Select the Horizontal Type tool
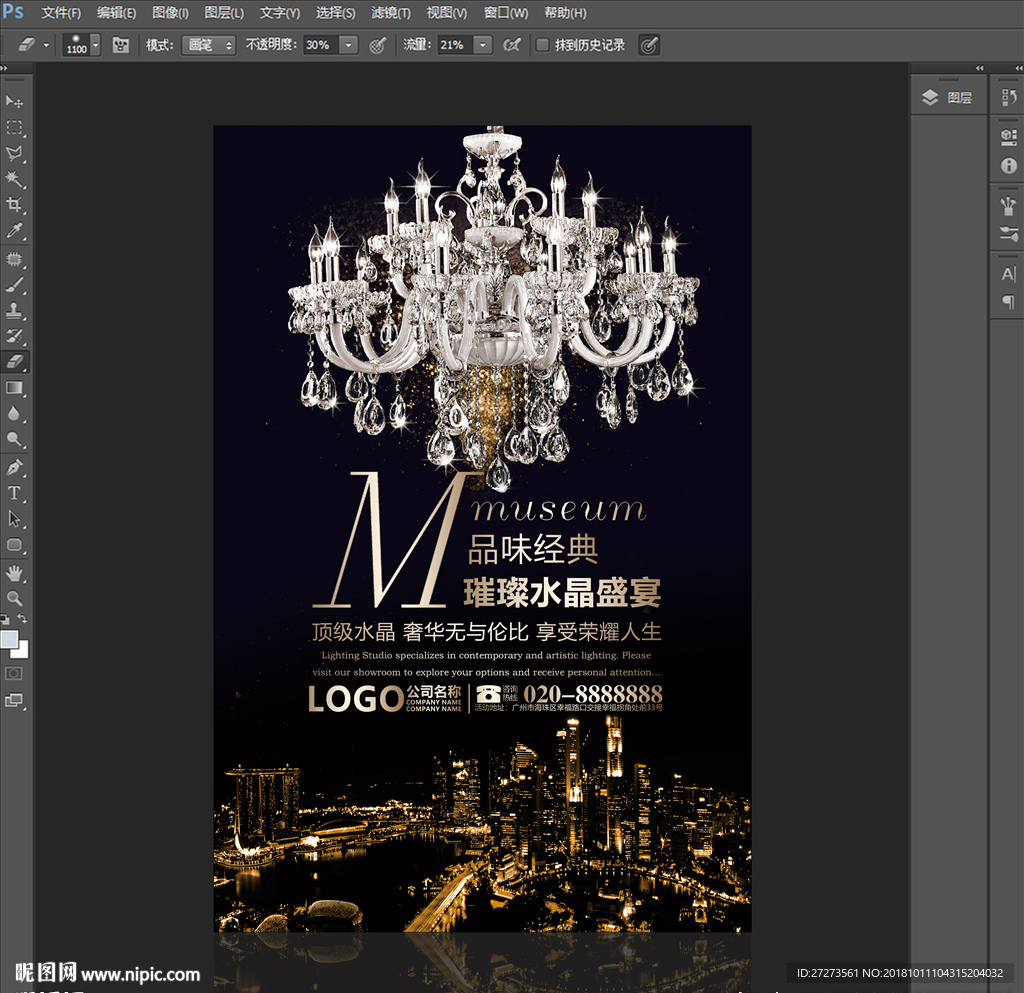The height and width of the screenshot is (993, 1024). (x=15, y=493)
